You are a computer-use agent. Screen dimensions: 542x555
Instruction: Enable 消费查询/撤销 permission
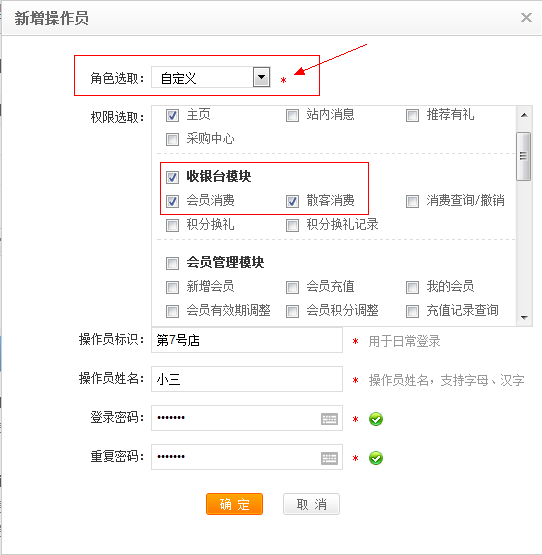(x=412, y=201)
